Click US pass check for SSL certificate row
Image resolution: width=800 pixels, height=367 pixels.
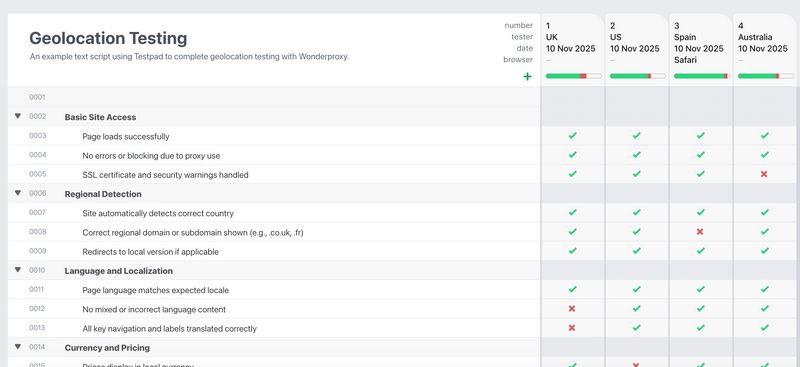click(636, 174)
